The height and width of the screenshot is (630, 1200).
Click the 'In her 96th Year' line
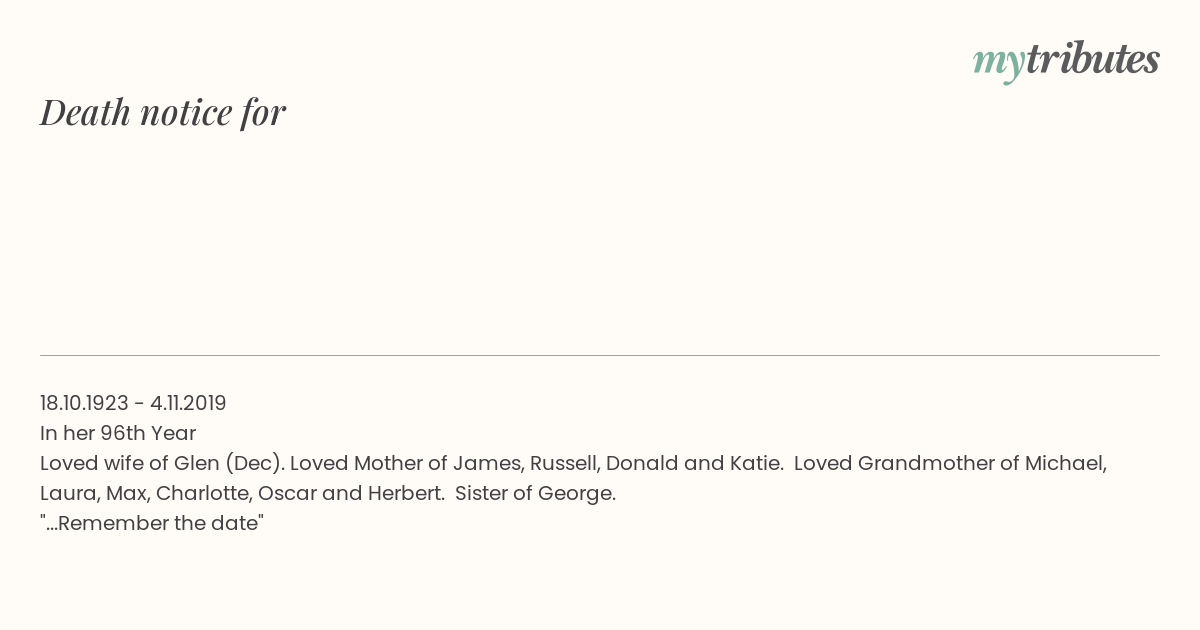coord(118,433)
